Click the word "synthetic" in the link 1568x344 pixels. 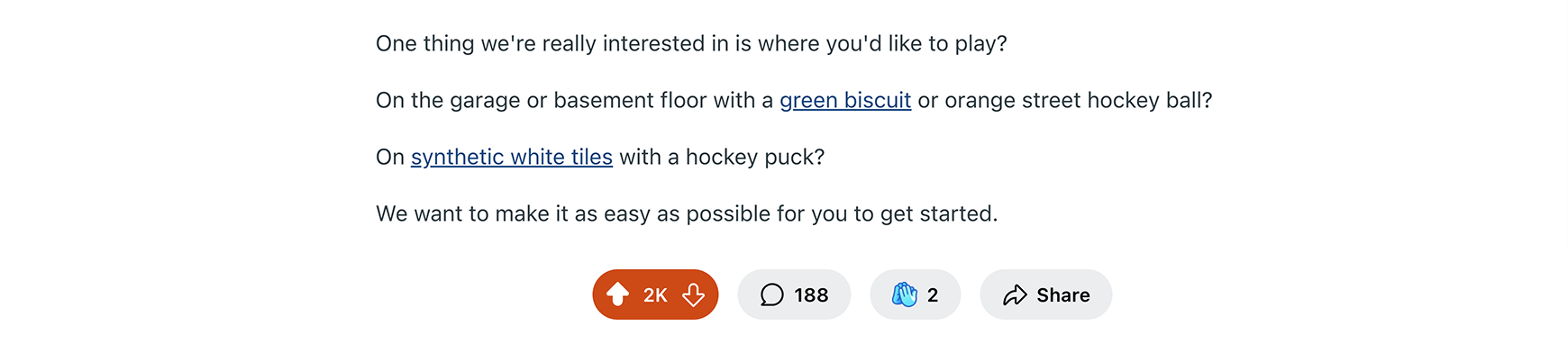(x=458, y=157)
